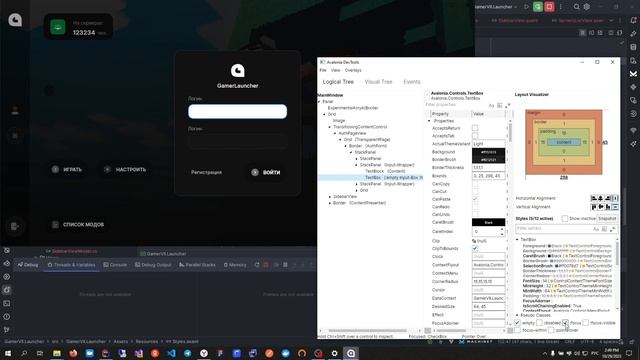
Task: Collapse AuthPageView tree node
Action: tap(335, 133)
